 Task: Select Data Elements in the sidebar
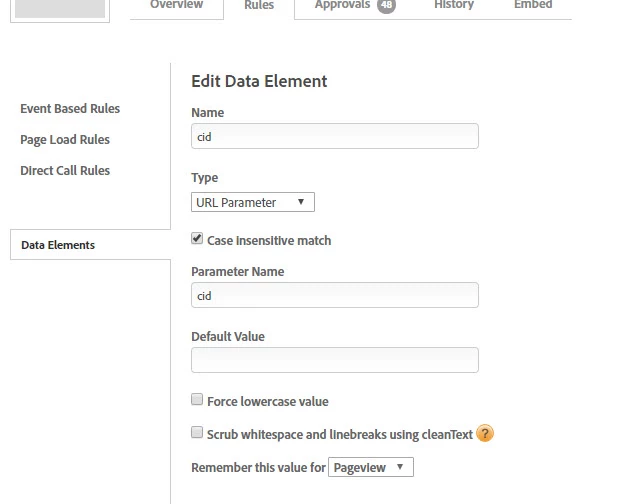(58, 245)
